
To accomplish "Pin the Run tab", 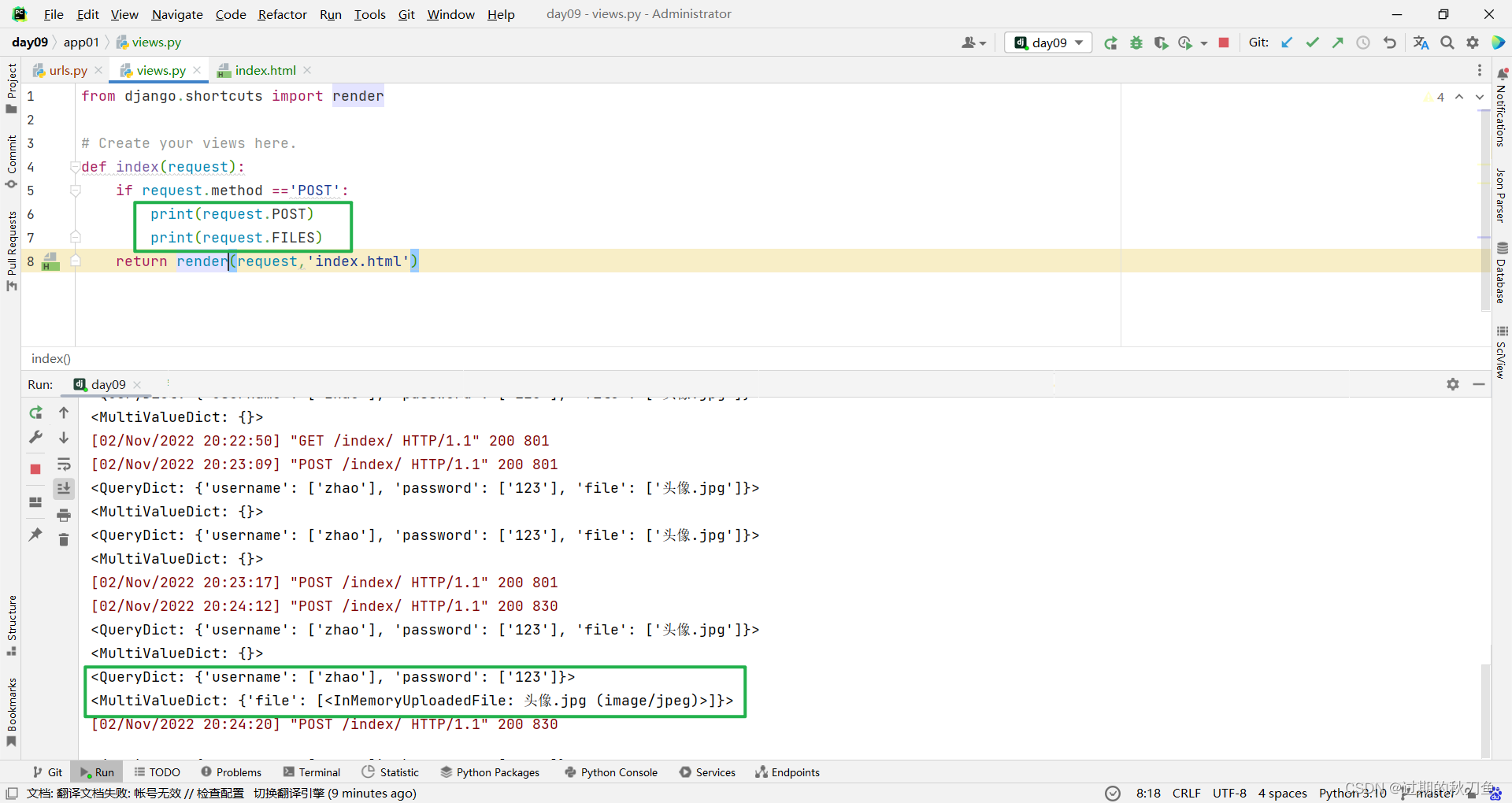I will point(35,535).
